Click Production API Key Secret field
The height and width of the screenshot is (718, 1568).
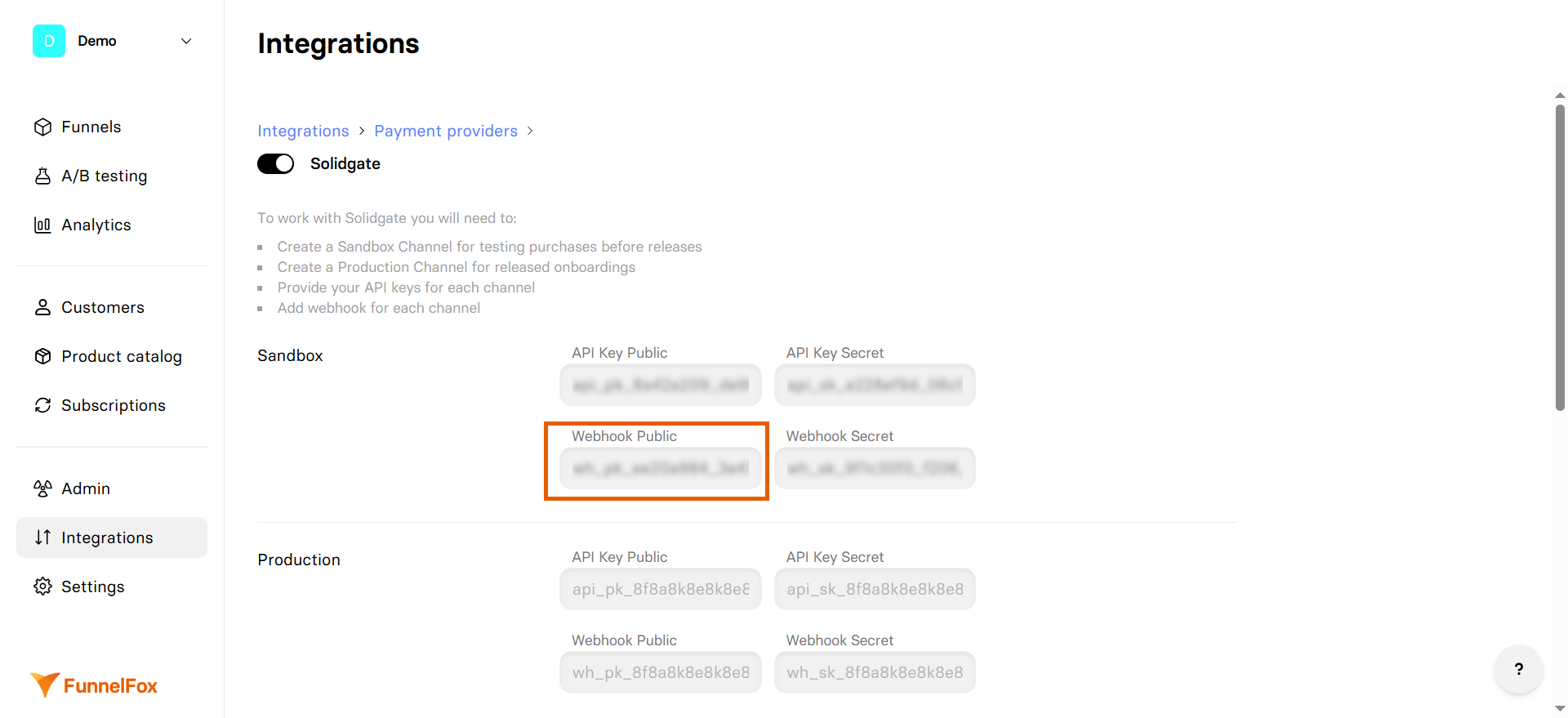point(875,589)
